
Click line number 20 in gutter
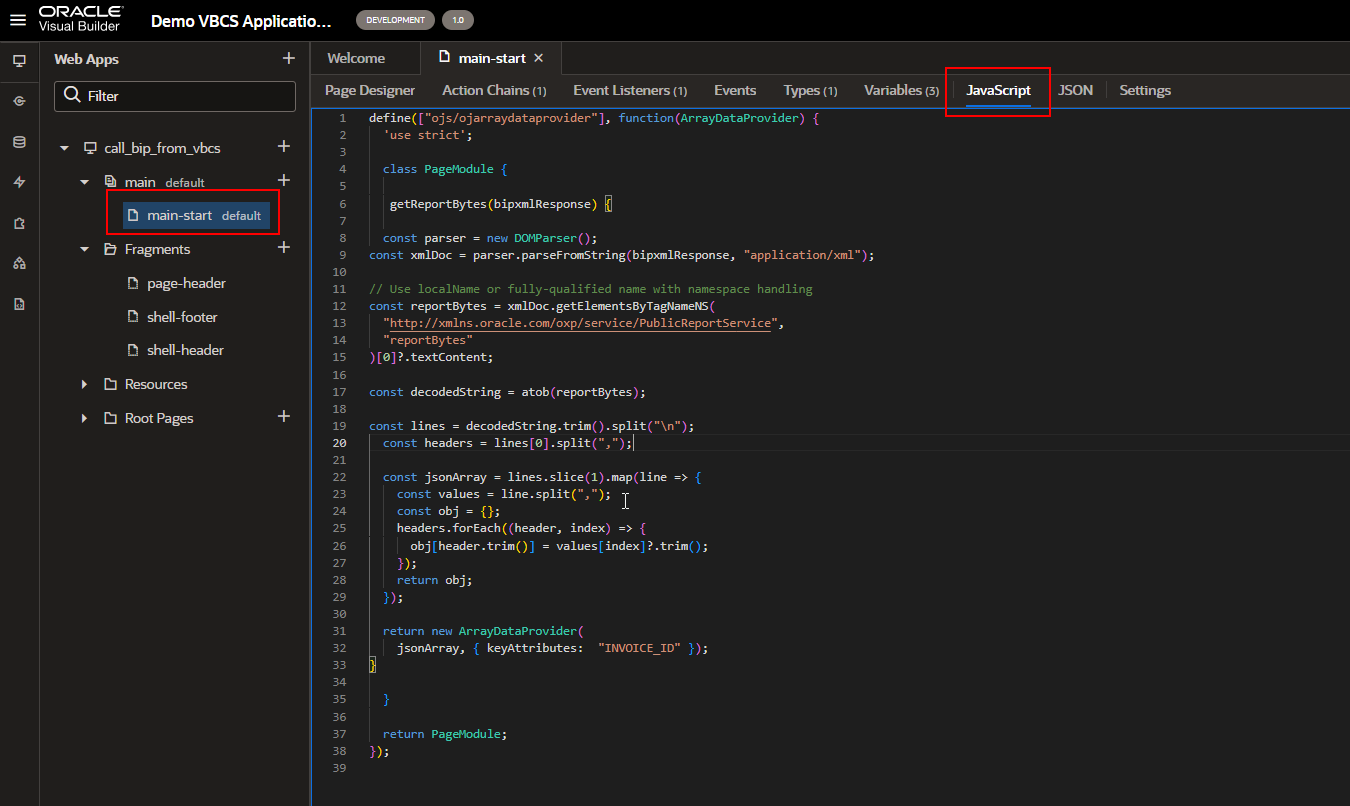point(341,443)
